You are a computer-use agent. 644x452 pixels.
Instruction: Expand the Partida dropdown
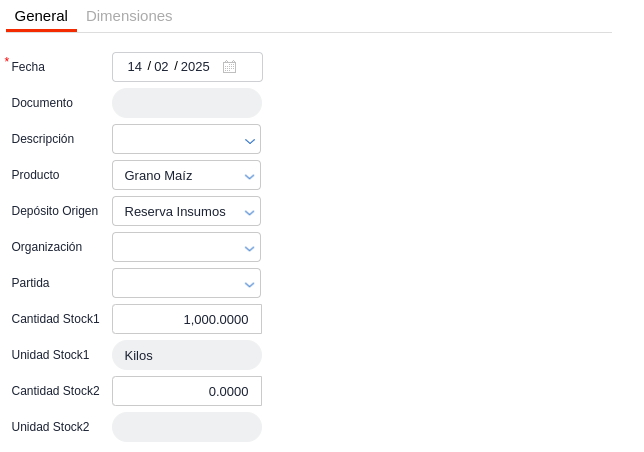point(249,284)
